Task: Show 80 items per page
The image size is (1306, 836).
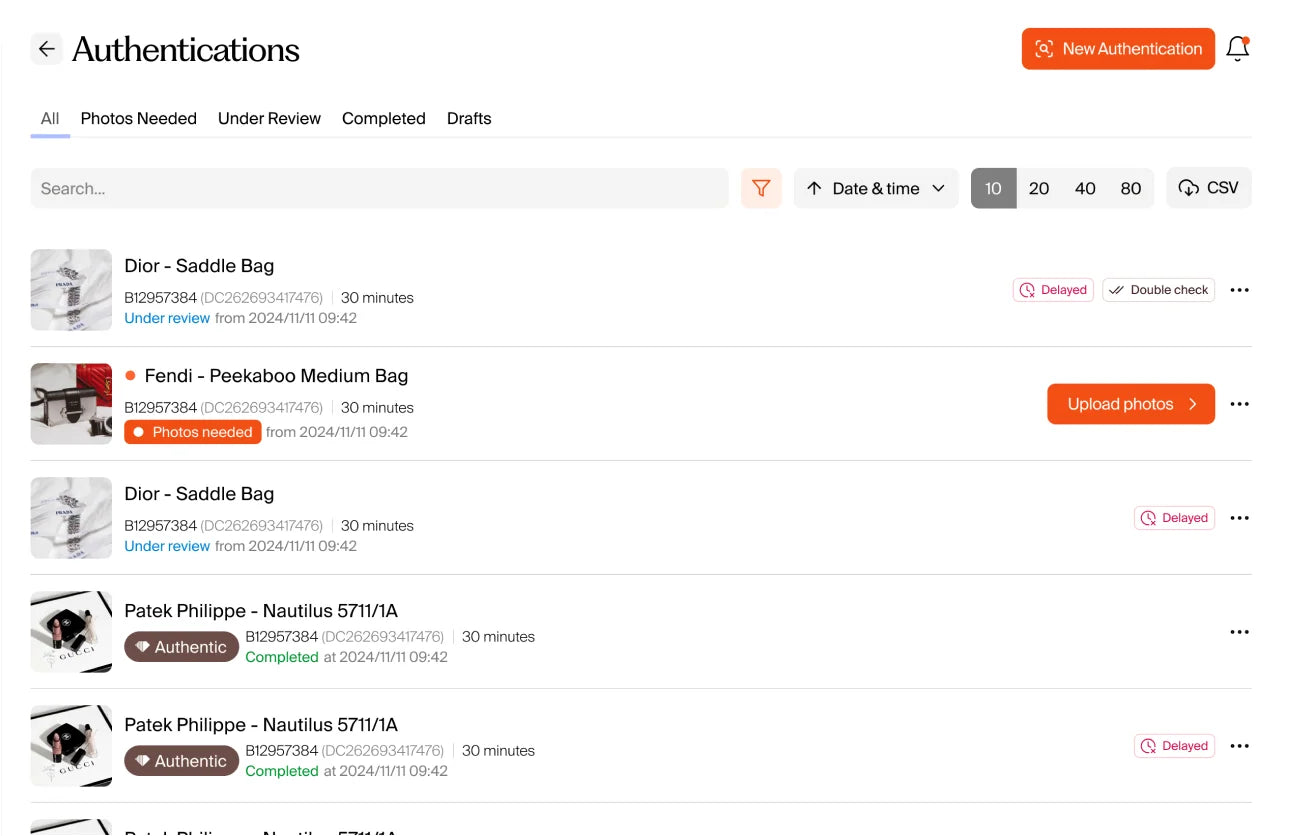Action: pos(1131,188)
